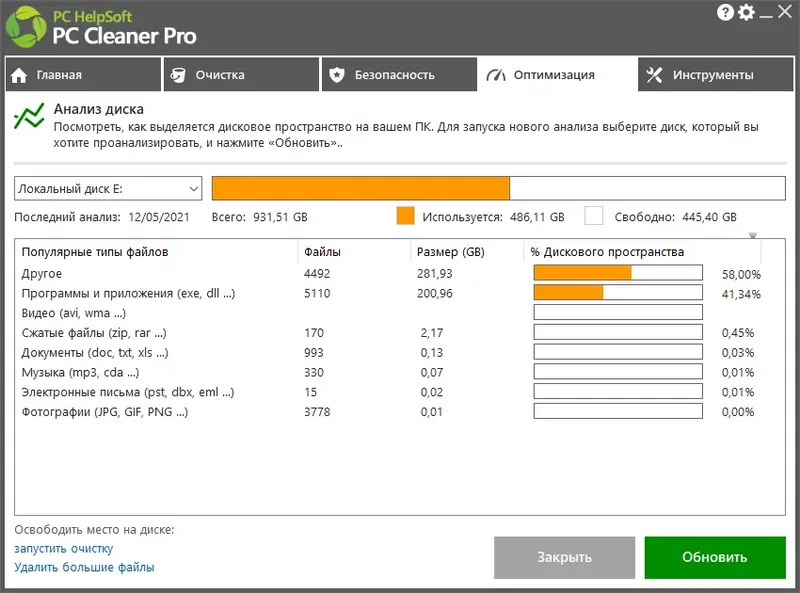800x593 pixels.
Task: Go to the Безопасность tab
Action: coord(399,75)
